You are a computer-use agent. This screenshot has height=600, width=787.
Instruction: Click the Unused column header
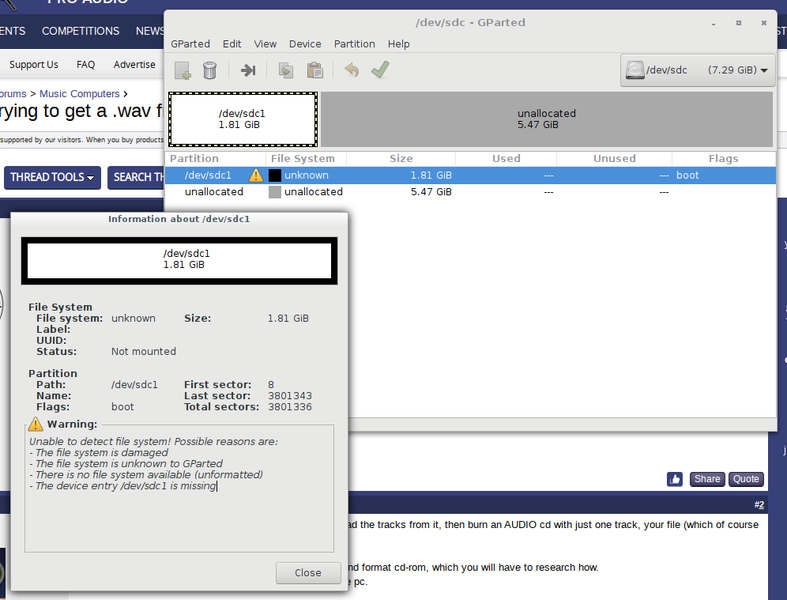[x=614, y=159]
